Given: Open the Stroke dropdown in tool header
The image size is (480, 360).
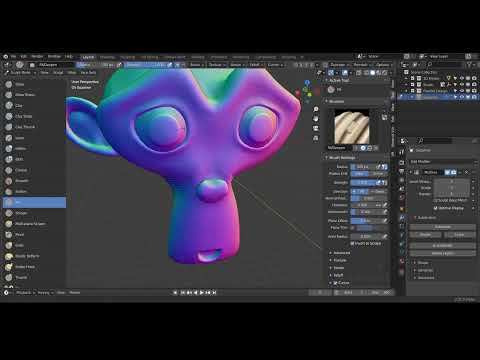Looking at the screenshot, I should [237, 65].
